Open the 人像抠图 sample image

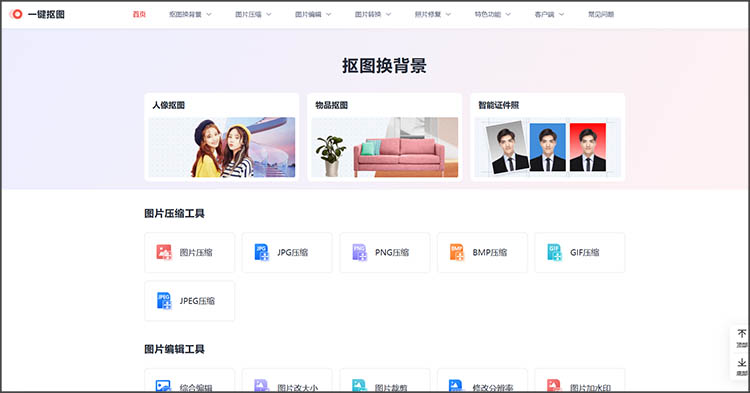click(x=221, y=147)
